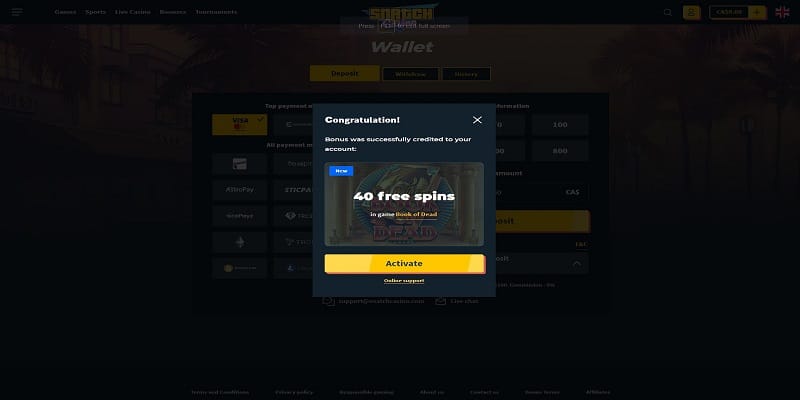
Task: Activate the 40 free spins bonus
Action: click(x=404, y=264)
